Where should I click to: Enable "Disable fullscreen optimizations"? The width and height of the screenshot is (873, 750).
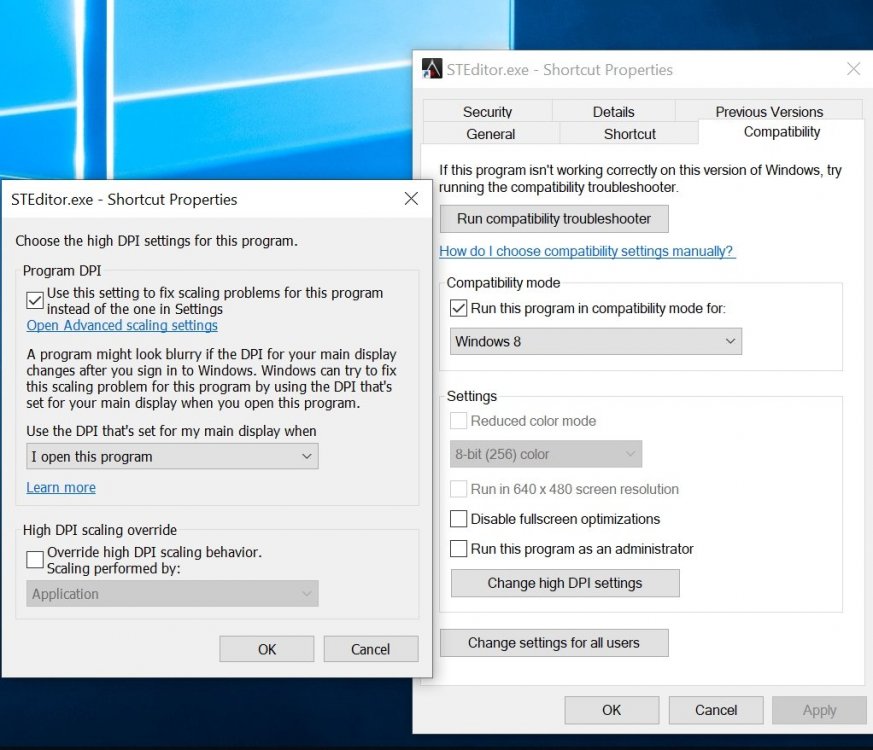(x=459, y=519)
